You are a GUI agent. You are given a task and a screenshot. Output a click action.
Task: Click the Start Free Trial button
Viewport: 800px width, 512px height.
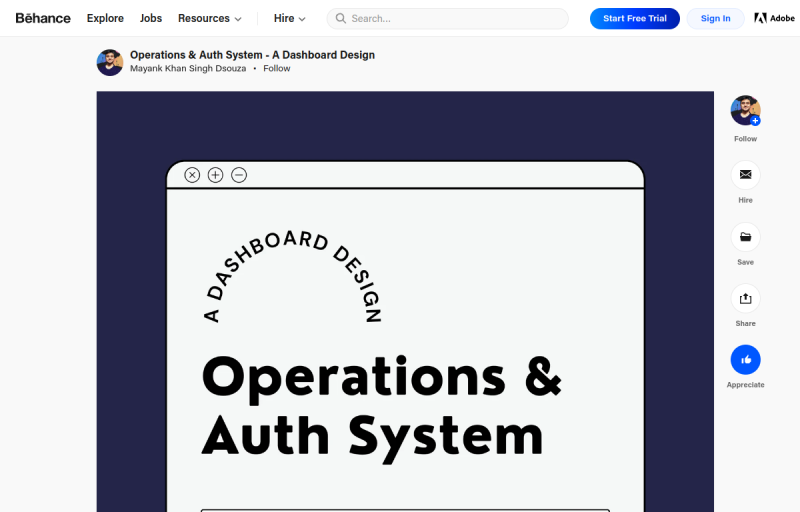point(635,18)
